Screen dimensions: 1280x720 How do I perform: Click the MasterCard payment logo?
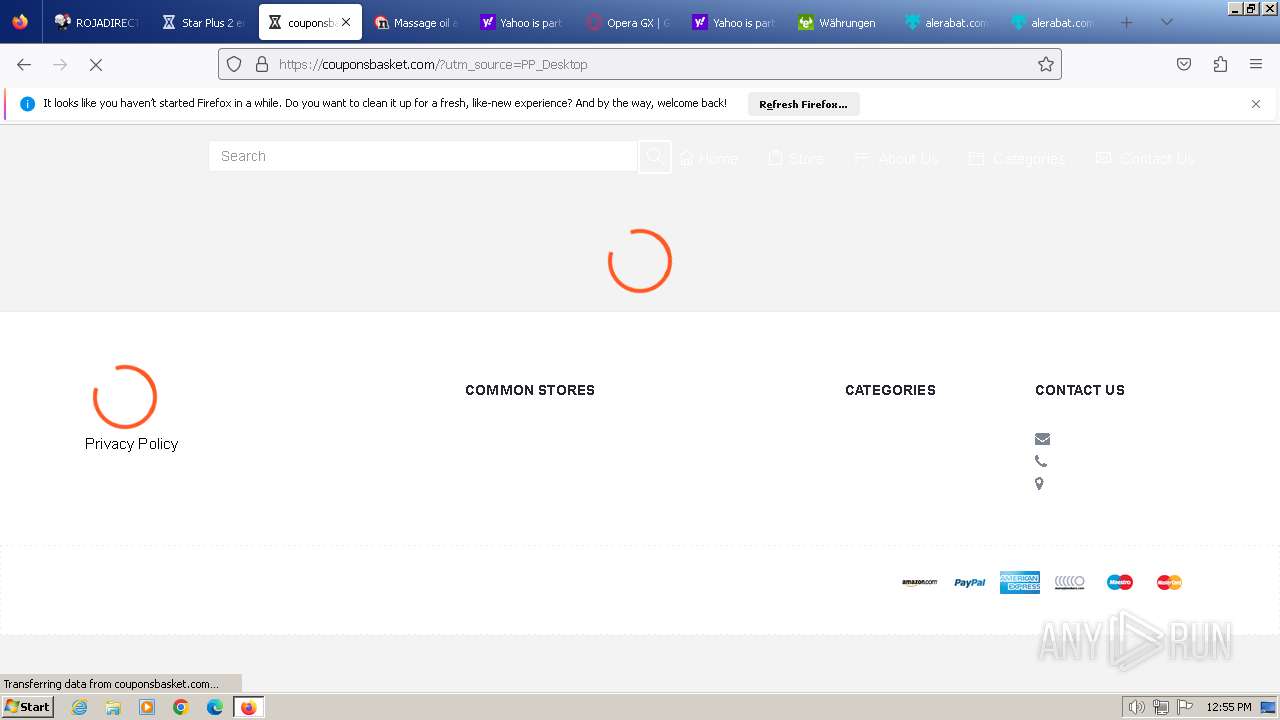coord(1170,582)
